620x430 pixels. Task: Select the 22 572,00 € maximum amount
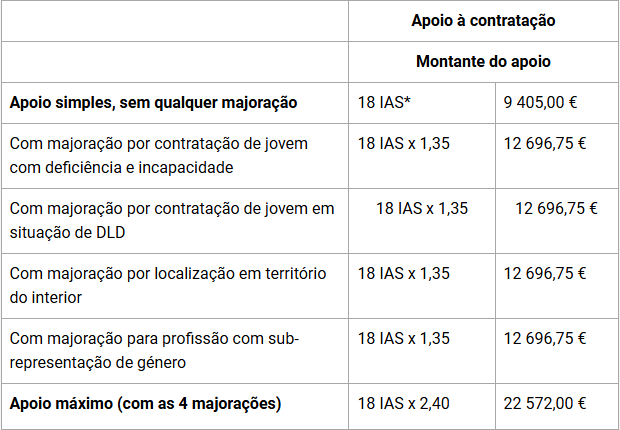point(544,403)
